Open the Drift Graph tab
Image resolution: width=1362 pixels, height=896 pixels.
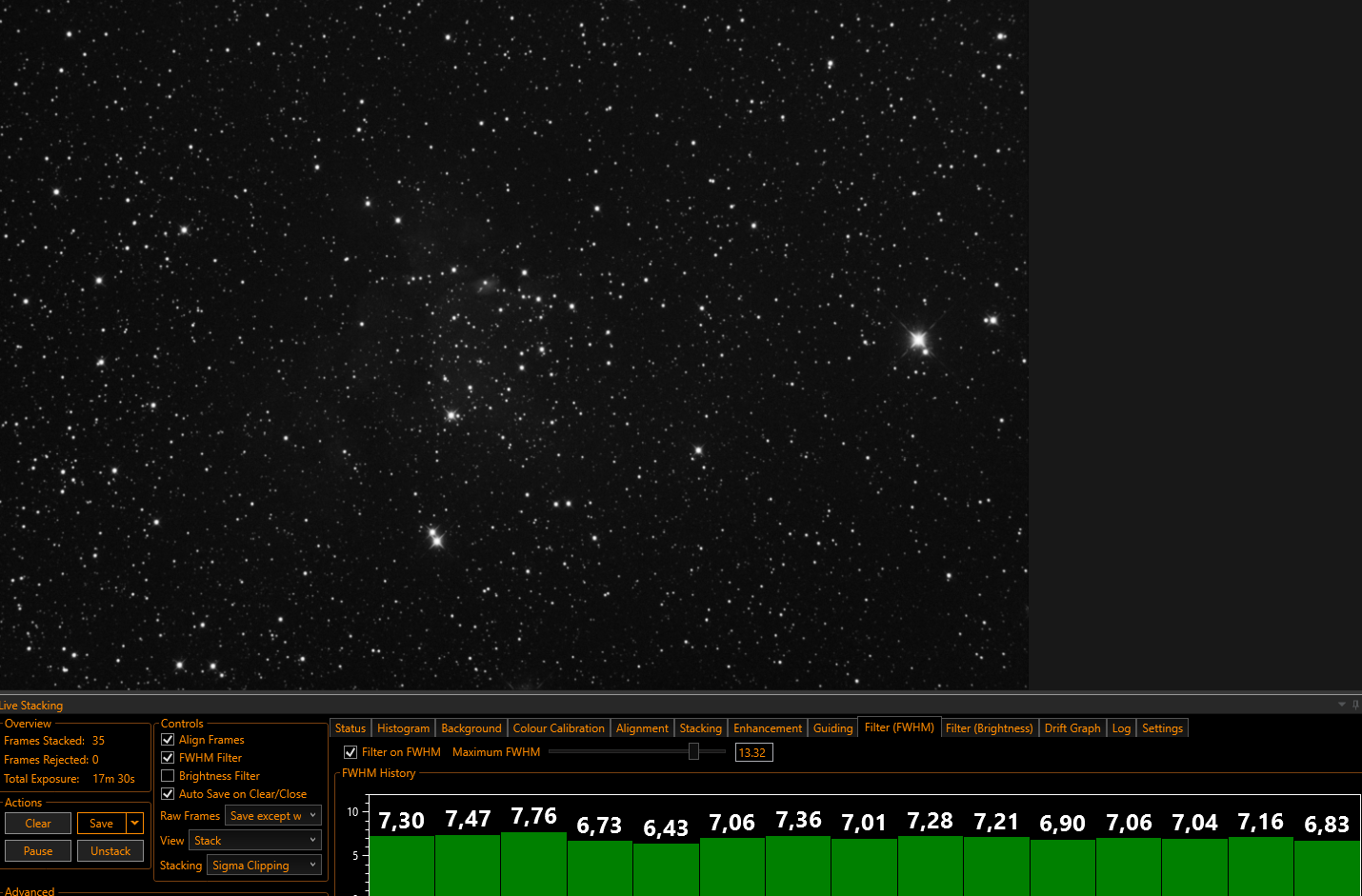tap(1072, 728)
